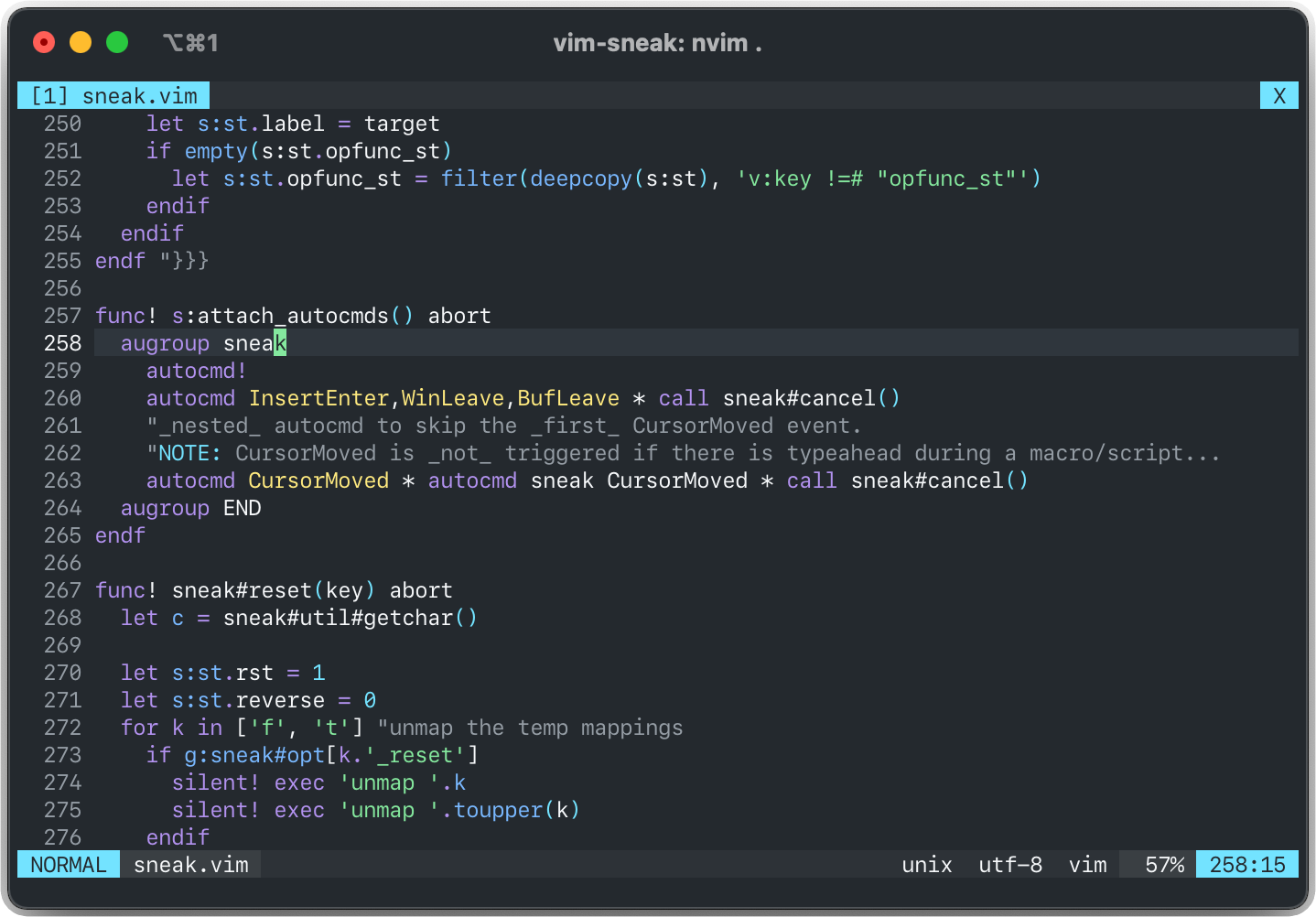Click 'endf' keyword on line 255
Image resolution: width=1316 pixels, height=917 pixels.
pos(120,261)
